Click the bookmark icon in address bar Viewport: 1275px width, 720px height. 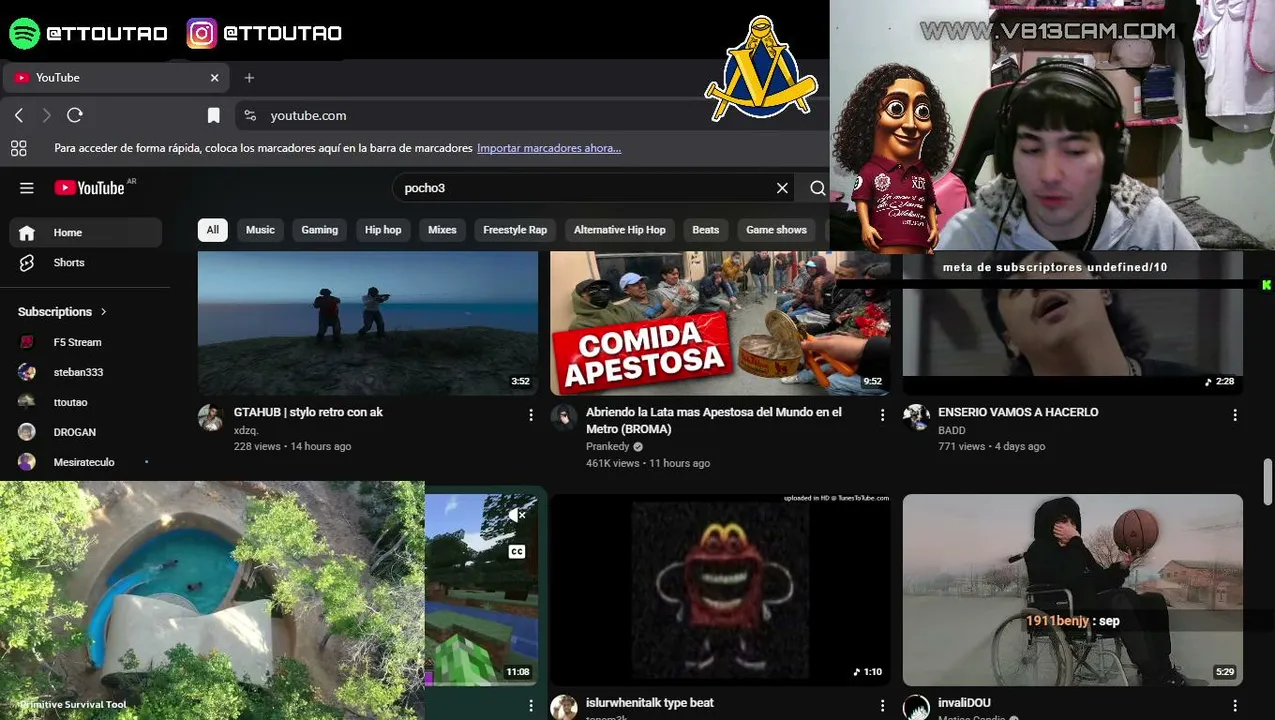(213, 116)
